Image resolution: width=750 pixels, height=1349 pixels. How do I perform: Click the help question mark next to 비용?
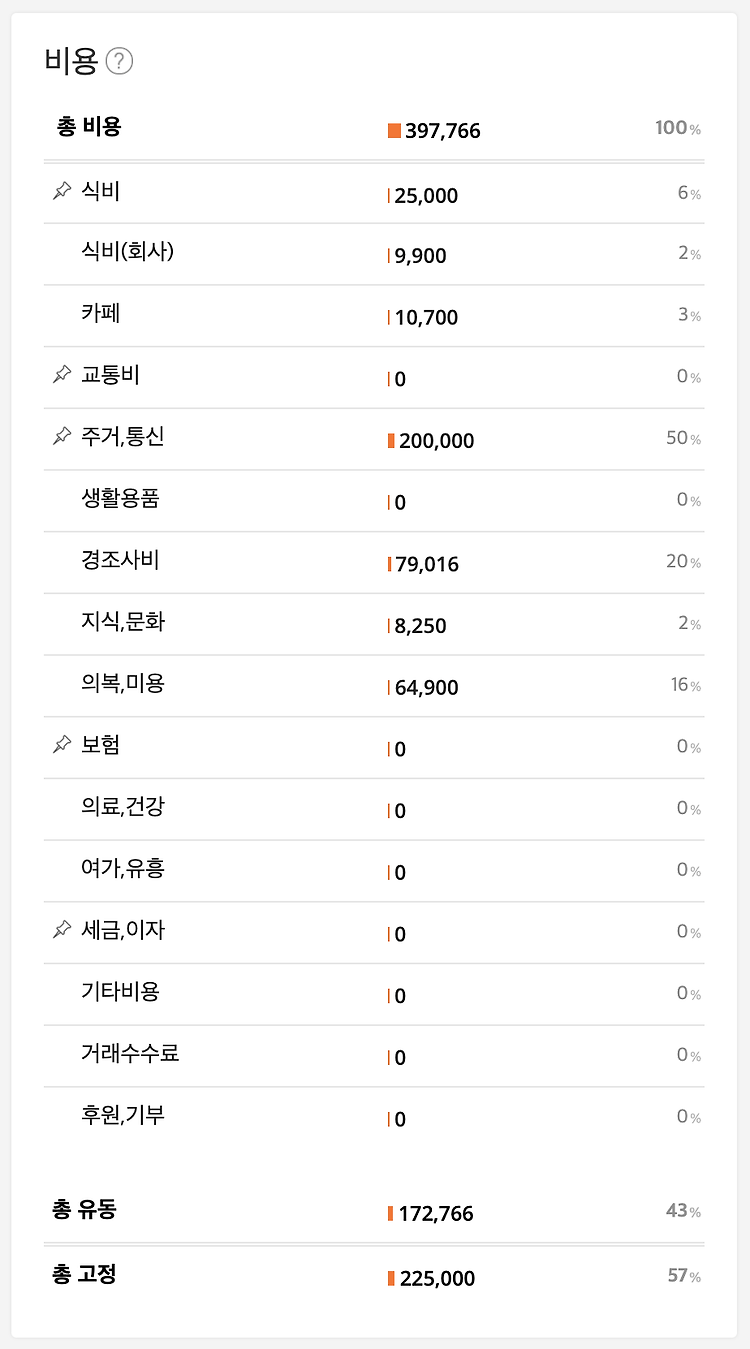(x=119, y=62)
